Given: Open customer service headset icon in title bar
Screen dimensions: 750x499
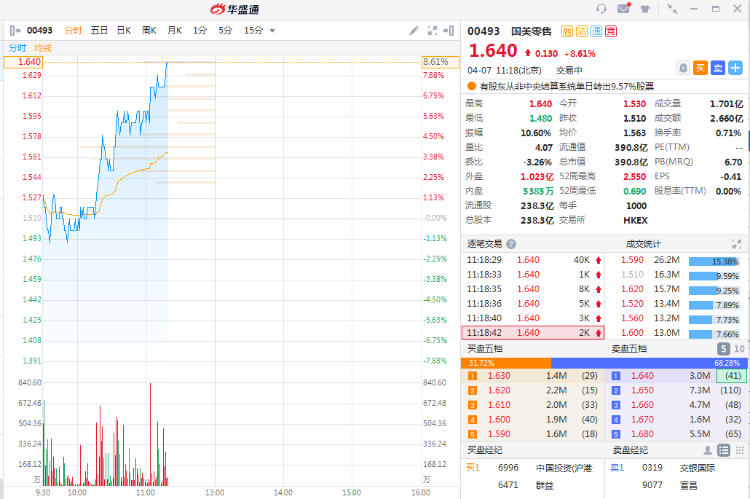Looking at the screenshot, I should click(x=601, y=9).
